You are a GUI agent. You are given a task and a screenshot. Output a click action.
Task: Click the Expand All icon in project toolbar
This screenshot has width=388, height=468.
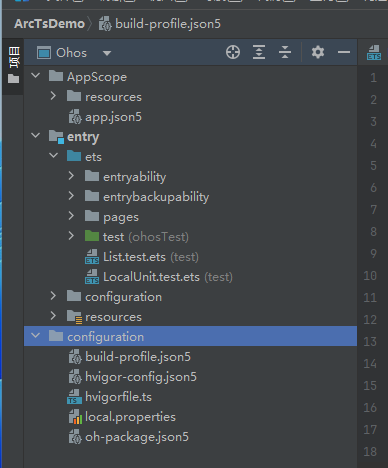click(x=259, y=52)
